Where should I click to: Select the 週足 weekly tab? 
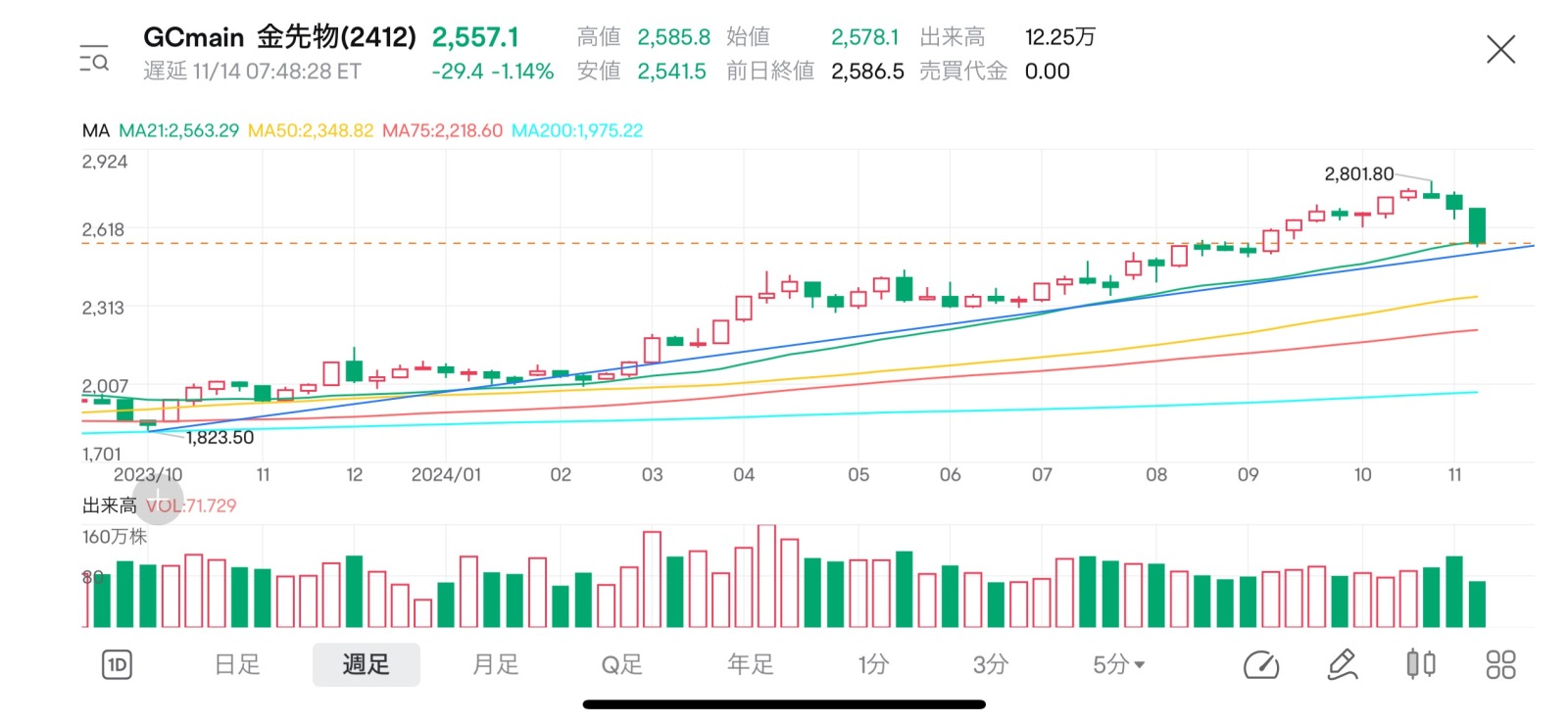tap(367, 665)
